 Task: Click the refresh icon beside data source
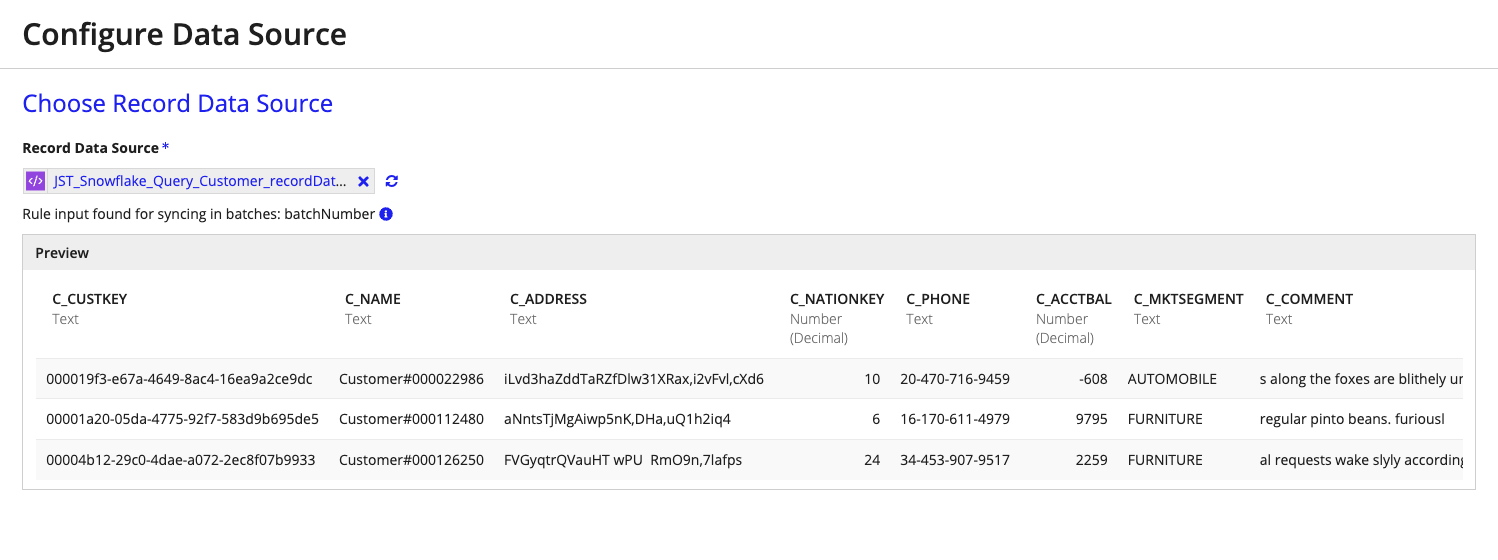(392, 181)
